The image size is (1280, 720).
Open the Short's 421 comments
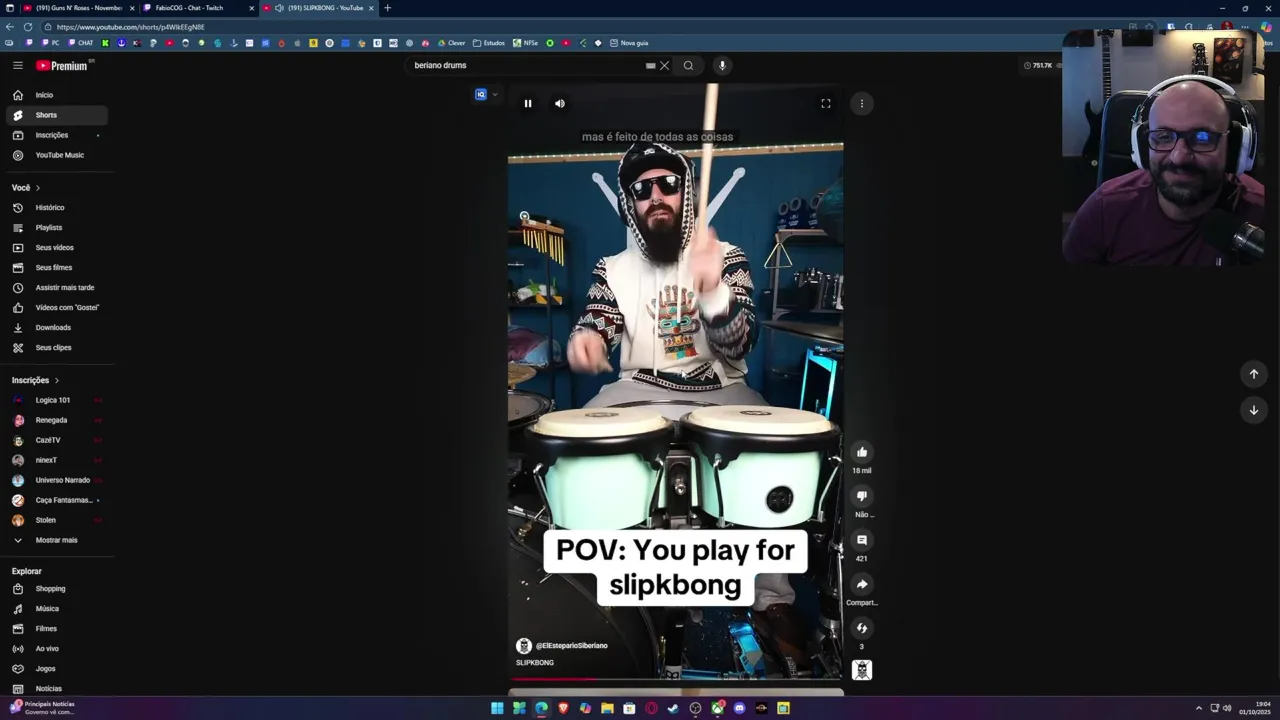click(x=862, y=540)
